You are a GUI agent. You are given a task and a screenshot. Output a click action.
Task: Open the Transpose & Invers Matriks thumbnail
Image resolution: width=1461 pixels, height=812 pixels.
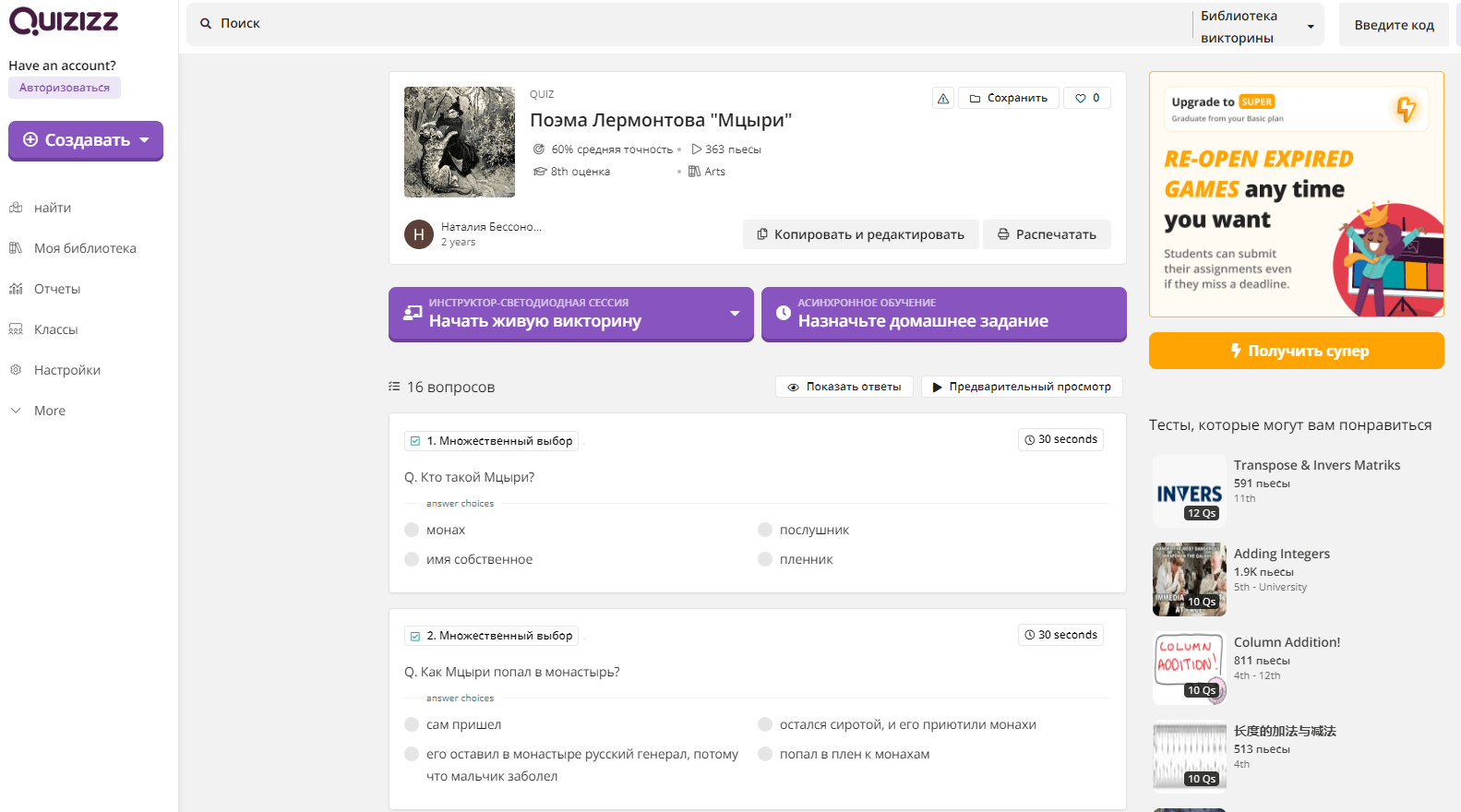[x=1189, y=490]
